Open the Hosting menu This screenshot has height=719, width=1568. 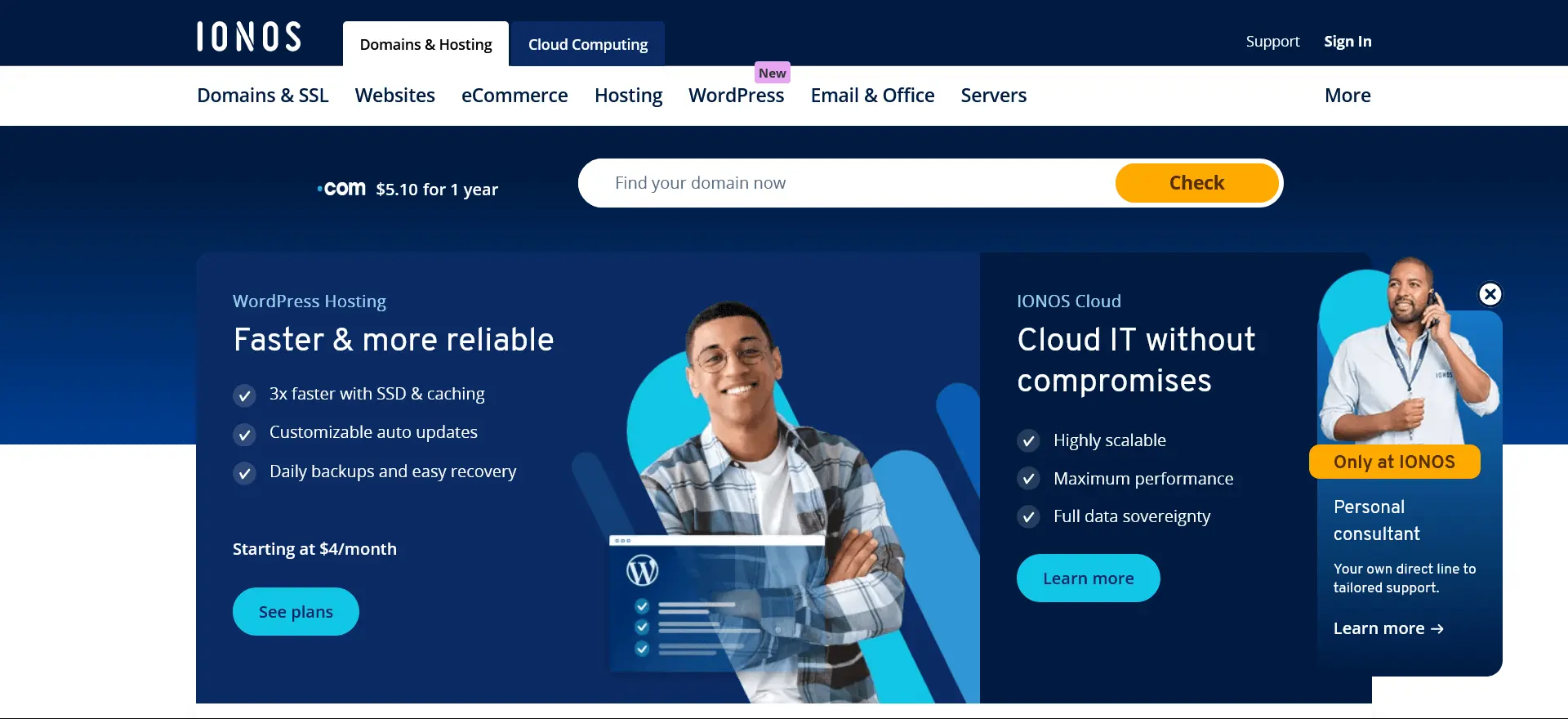629,96
